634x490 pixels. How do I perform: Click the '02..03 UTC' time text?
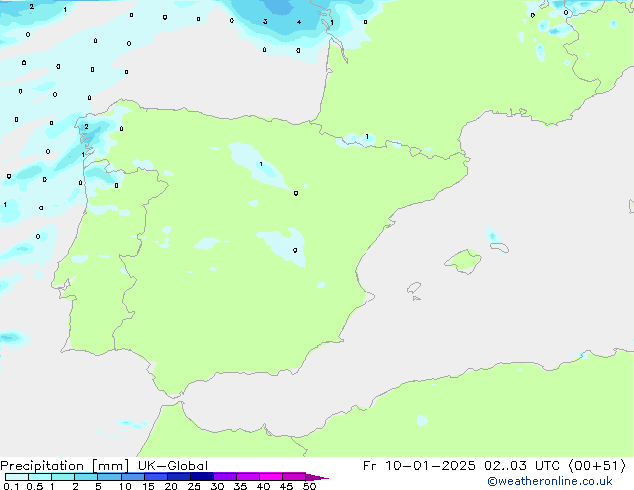coord(522,466)
